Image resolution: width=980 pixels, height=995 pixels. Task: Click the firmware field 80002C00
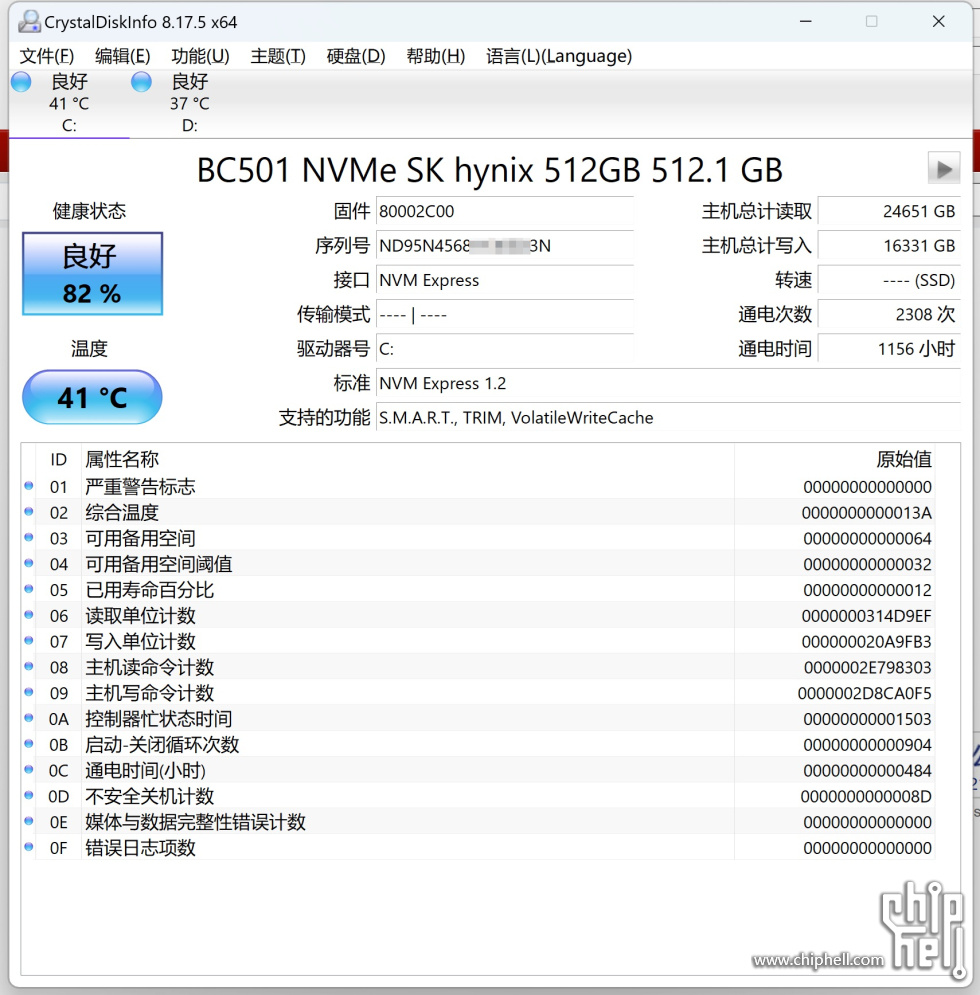coord(505,211)
